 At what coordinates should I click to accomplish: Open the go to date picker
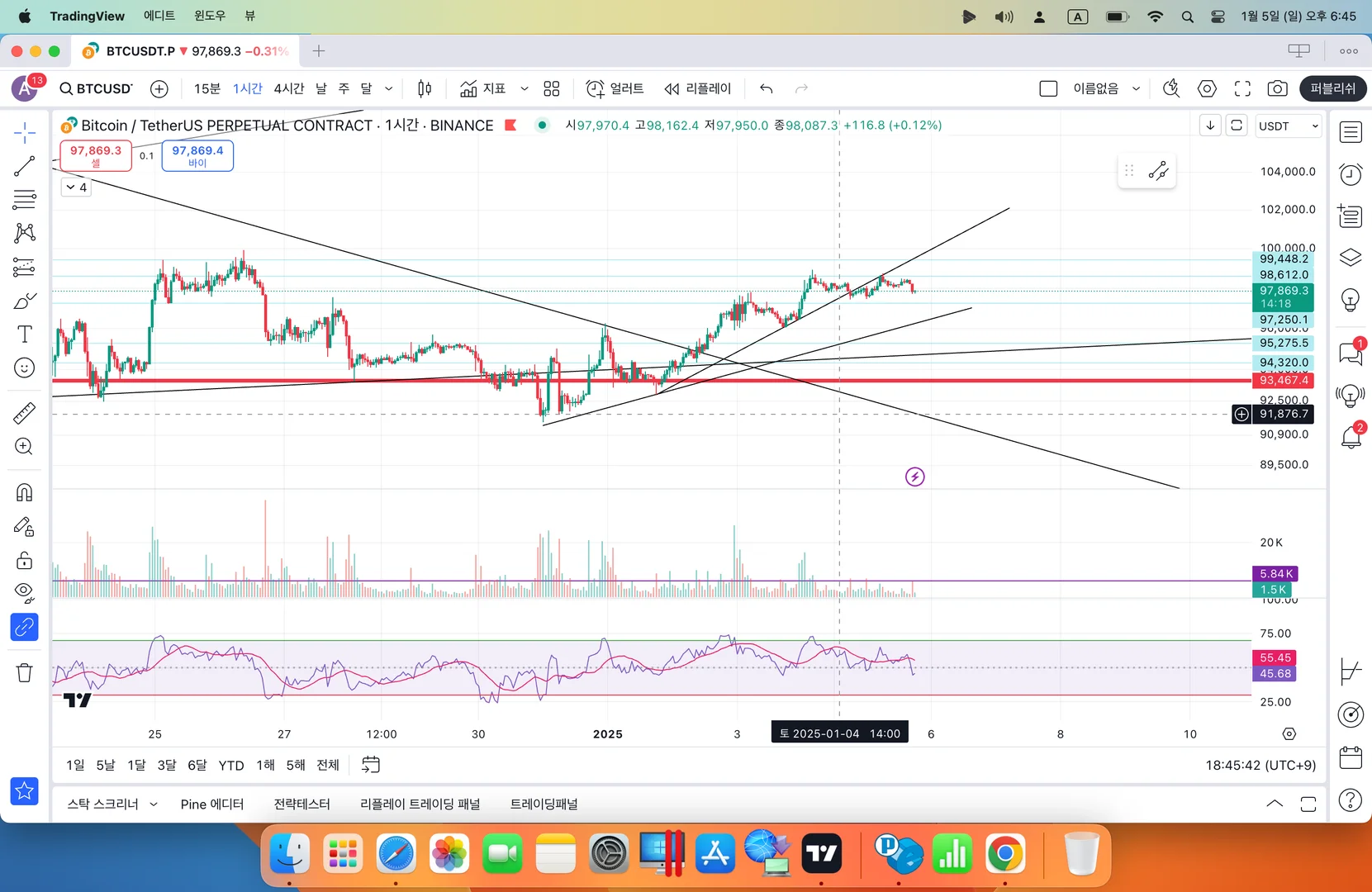(x=371, y=765)
